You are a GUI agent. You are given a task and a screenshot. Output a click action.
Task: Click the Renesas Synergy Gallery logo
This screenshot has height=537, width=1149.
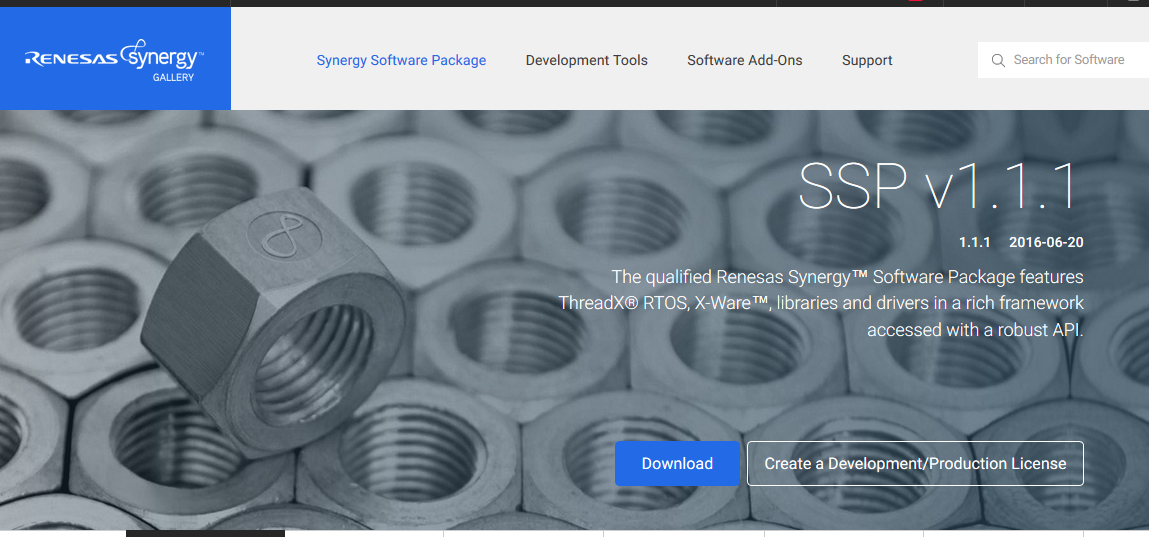pos(114,59)
